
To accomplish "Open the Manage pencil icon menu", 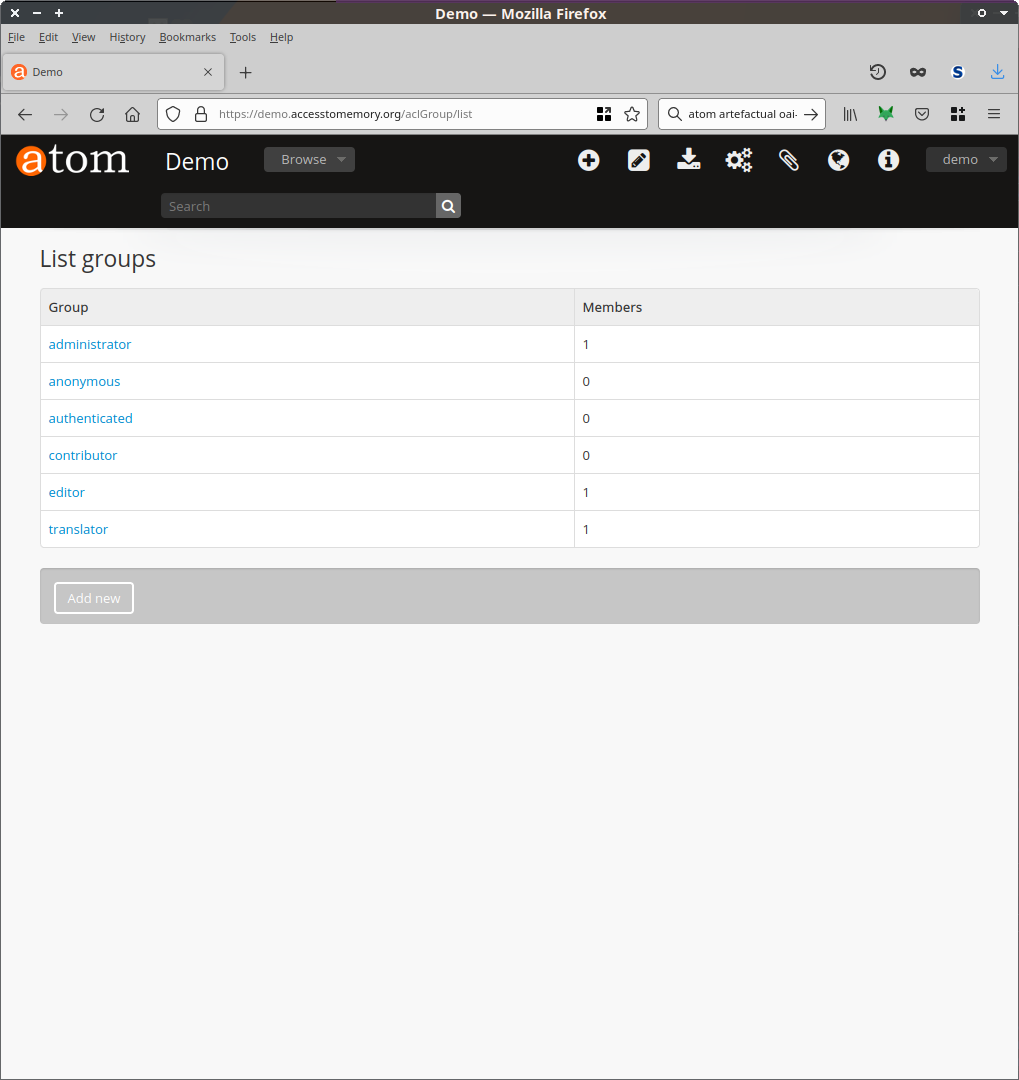I will pos(639,160).
